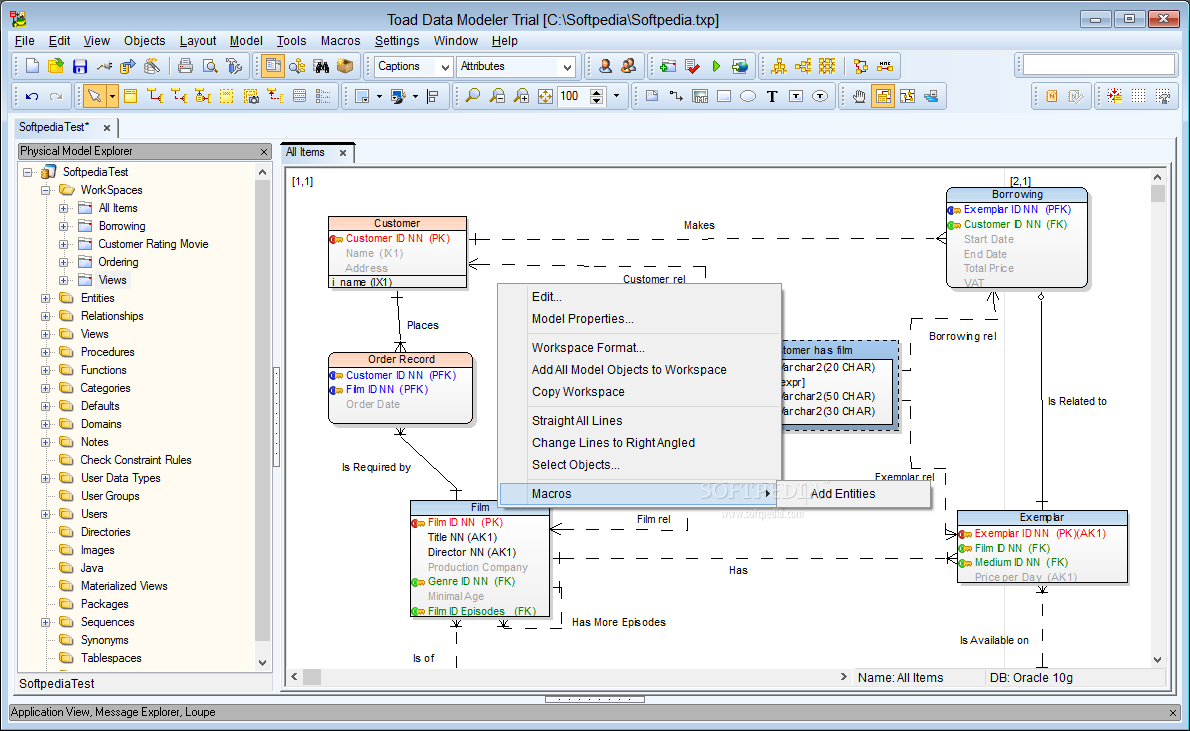The width and height of the screenshot is (1190, 731).
Task: Expand the Entities tree node
Action: [46, 298]
